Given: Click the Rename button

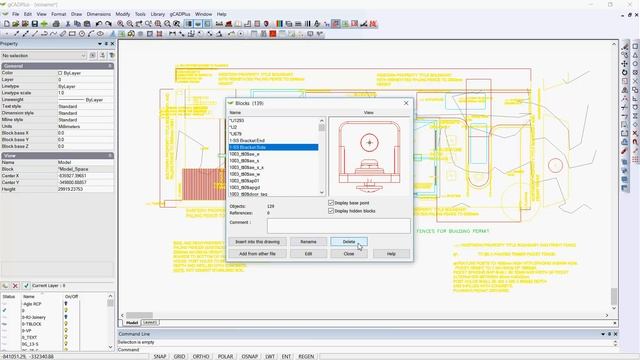Looking at the screenshot, I should (x=308, y=242).
